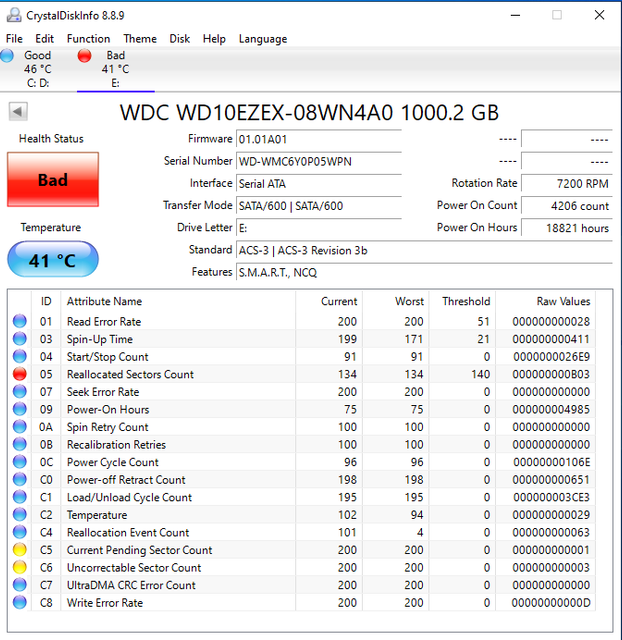Click the blue status icon for Reallocation Event Count

[20, 532]
